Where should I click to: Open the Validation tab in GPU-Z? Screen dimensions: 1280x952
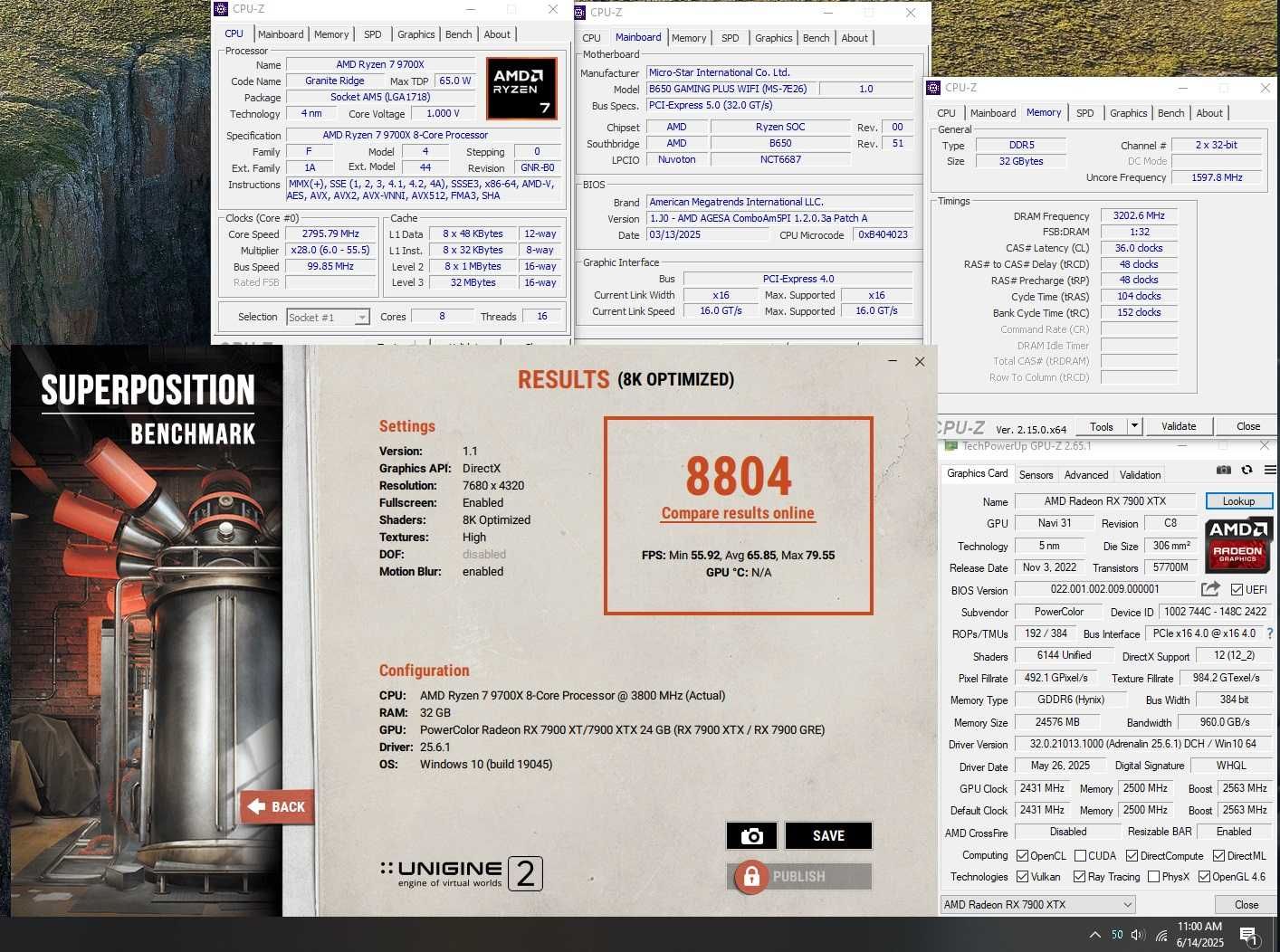coord(1140,475)
